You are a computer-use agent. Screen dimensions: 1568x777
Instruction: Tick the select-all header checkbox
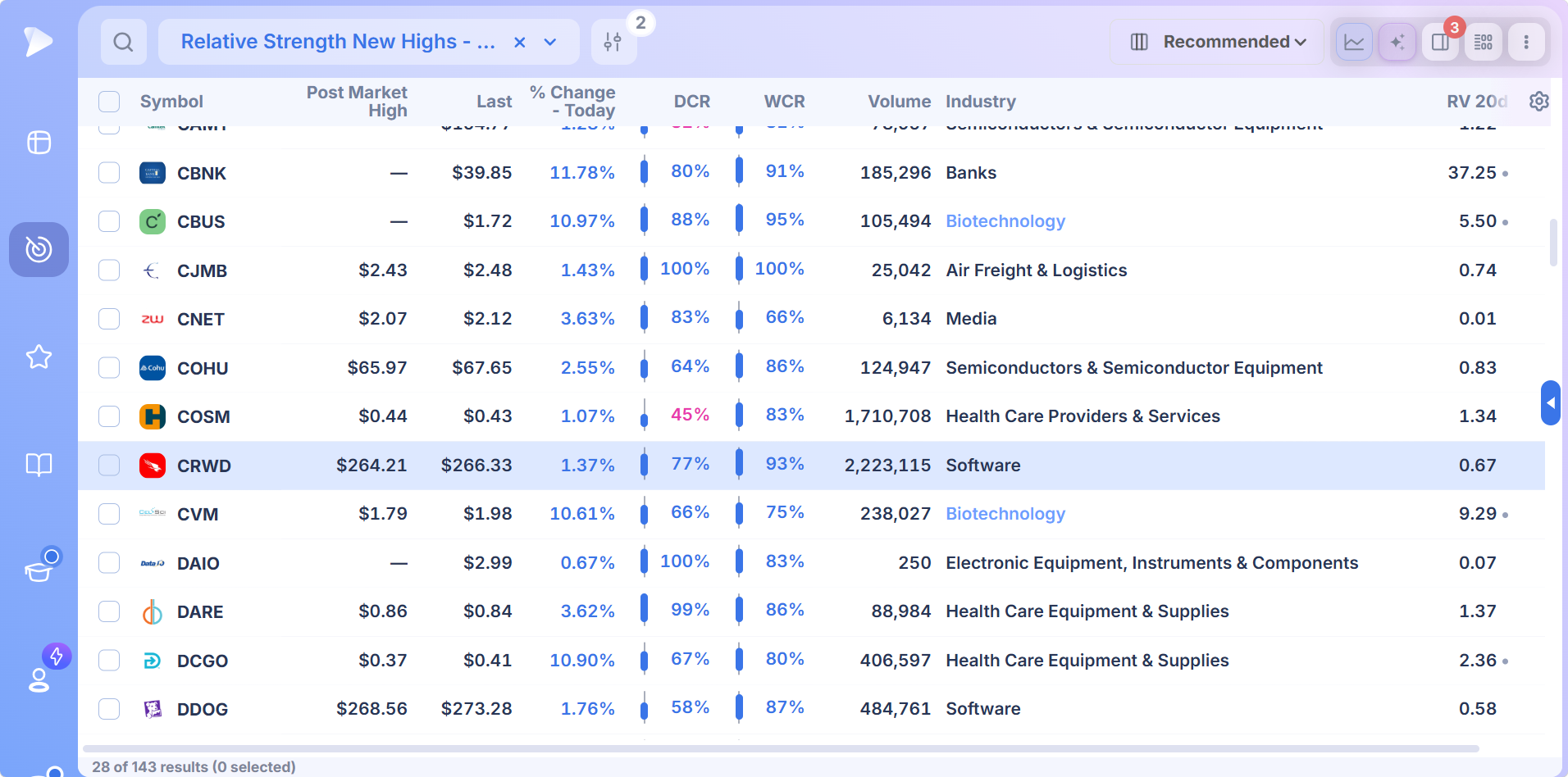(x=109, y=102)
